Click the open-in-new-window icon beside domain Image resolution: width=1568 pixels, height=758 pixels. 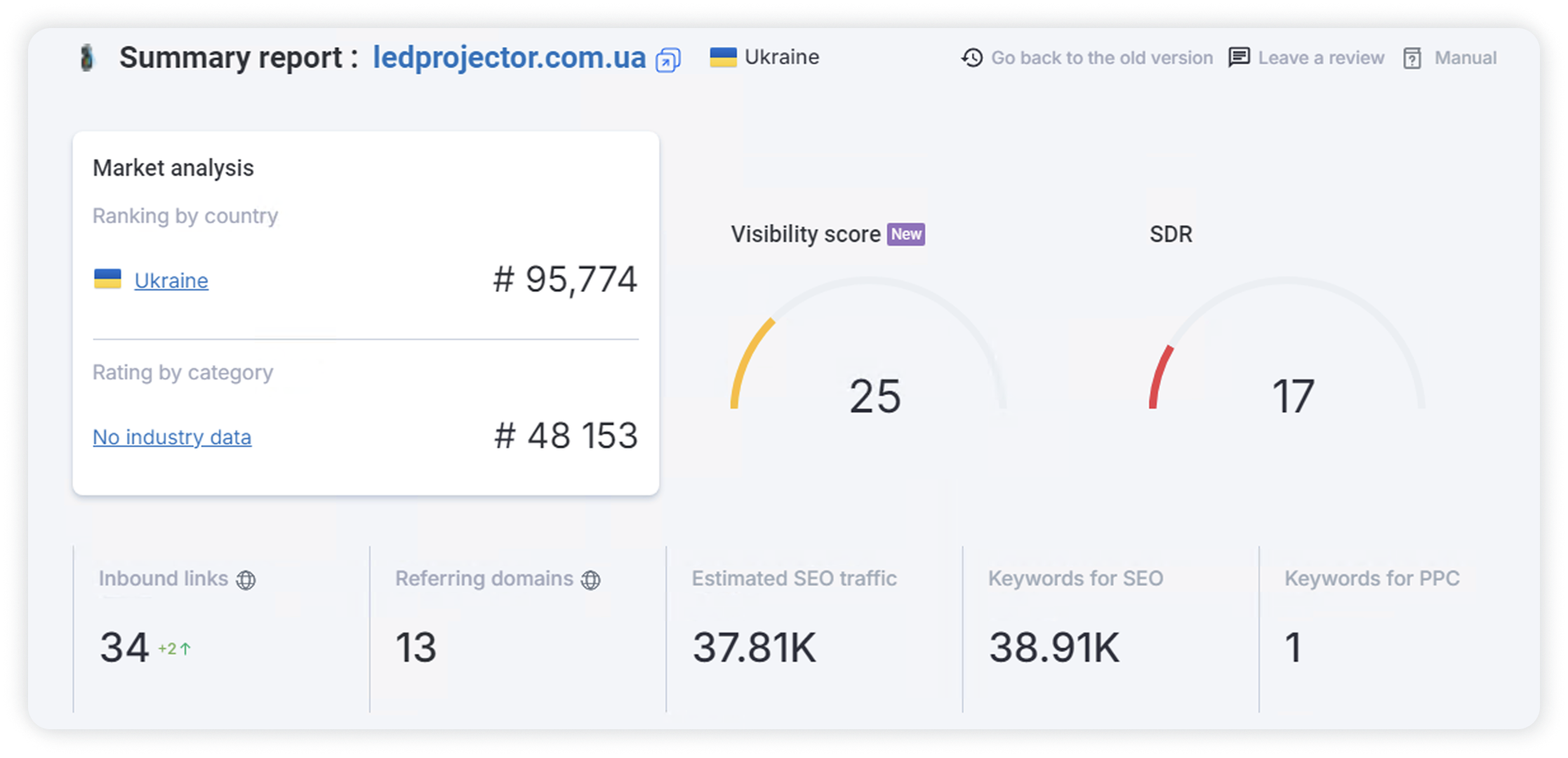click(x=667, y=60)
